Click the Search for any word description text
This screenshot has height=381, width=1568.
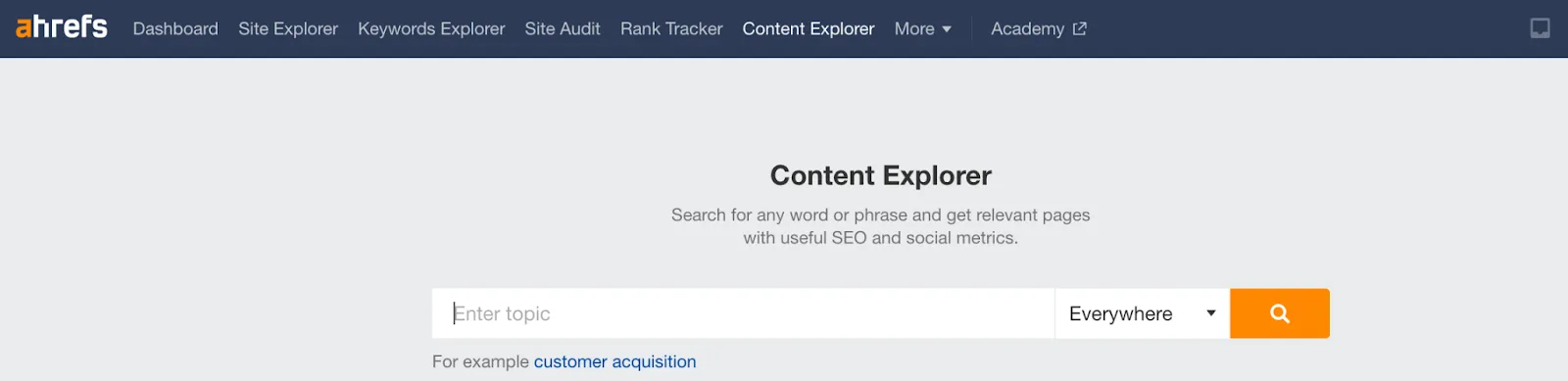coord(880,226)
